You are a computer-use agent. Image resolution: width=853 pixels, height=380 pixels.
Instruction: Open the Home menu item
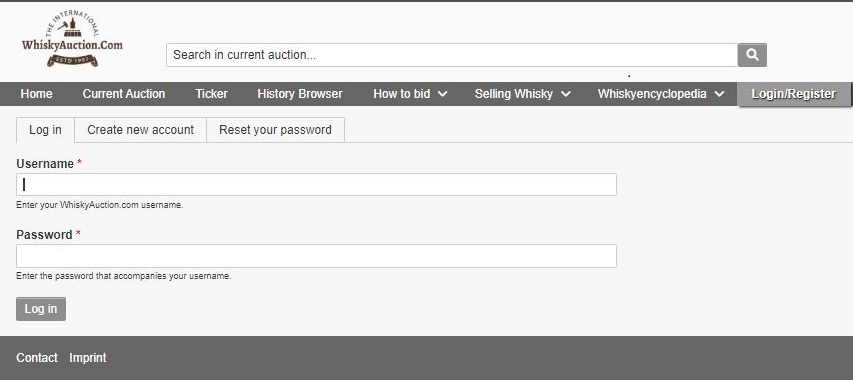(36, 94)
